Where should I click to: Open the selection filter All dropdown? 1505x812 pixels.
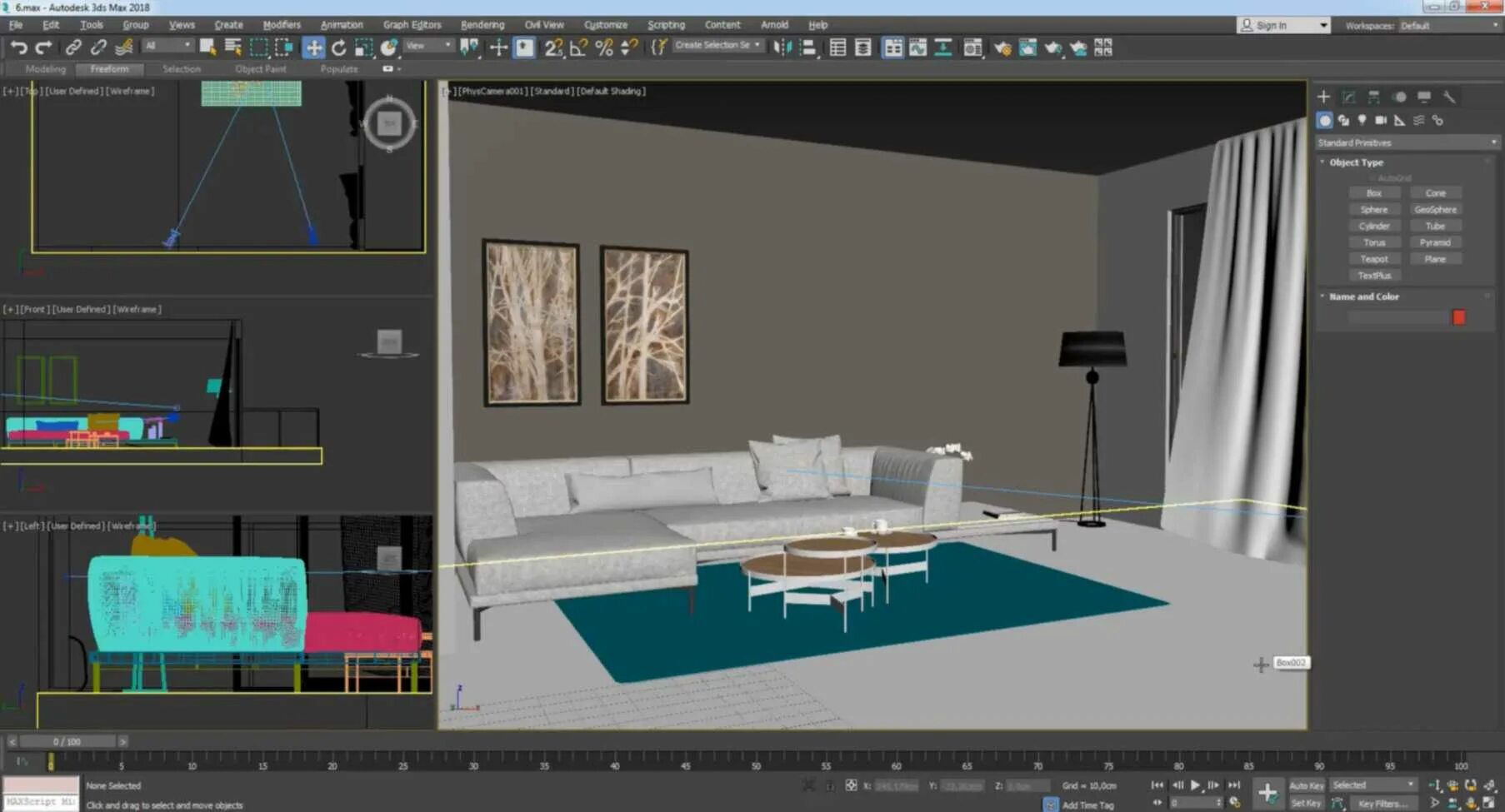[x=167, y=45]
